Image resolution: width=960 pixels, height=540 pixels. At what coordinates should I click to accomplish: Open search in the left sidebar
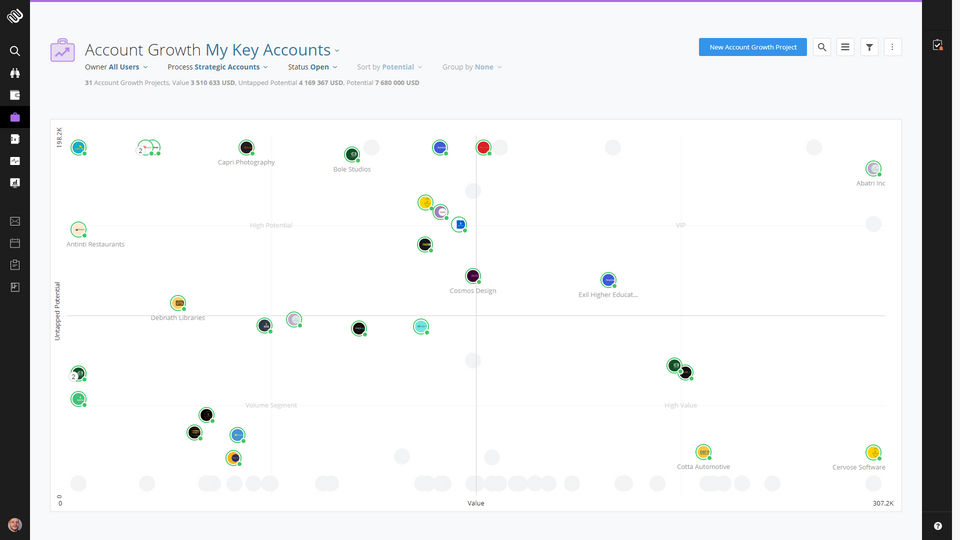click(15, 50)
